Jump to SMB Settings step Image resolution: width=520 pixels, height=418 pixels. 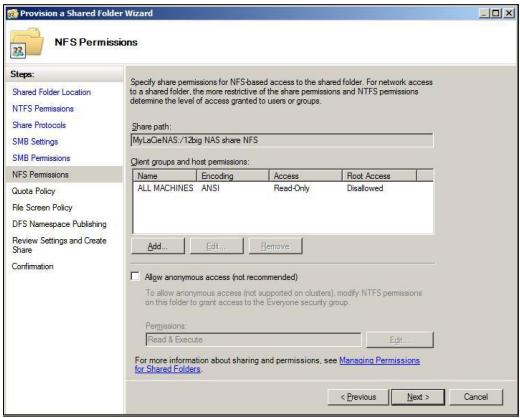(35, 142)
